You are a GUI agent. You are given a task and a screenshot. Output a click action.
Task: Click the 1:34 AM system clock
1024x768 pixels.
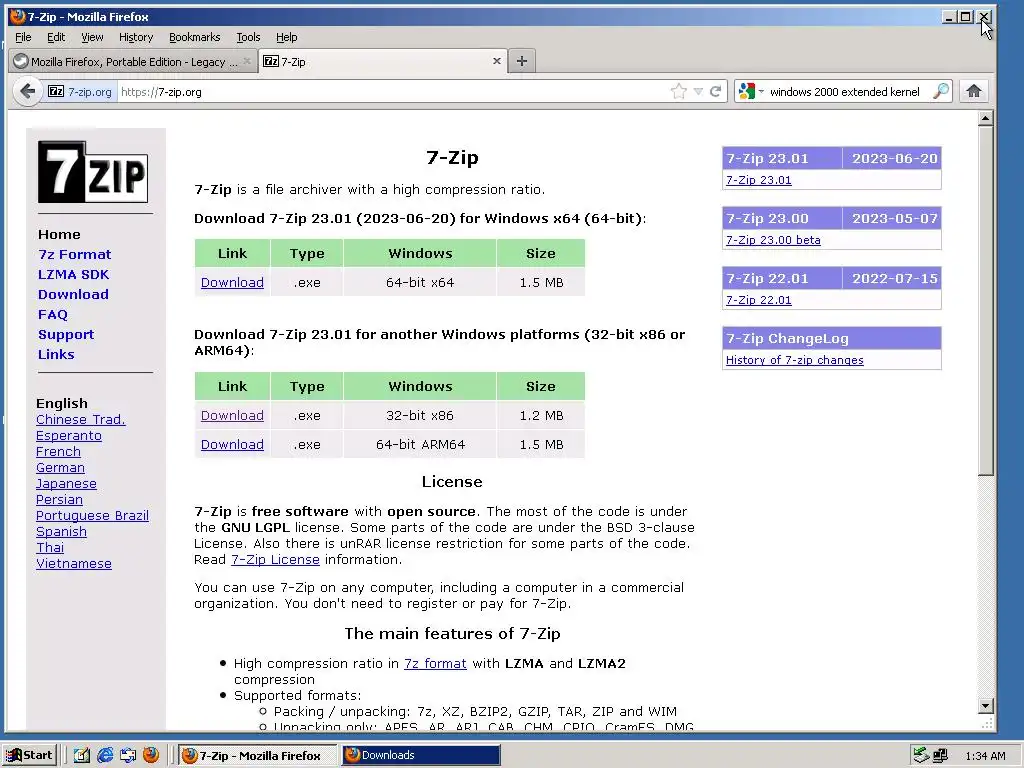click(x=985, y=756)
